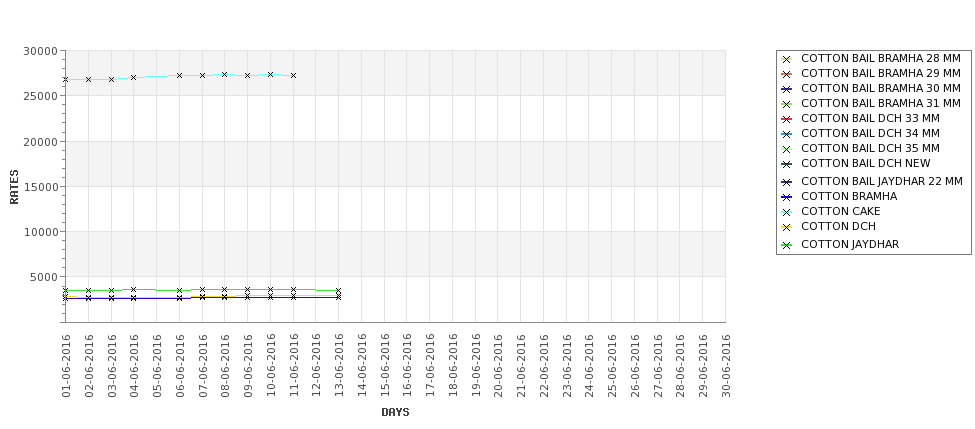This screenshot has width=975, height=429.
Task: Click the 20-06-2016 date label
Action: pyautogui.click(x=498, y=366)
